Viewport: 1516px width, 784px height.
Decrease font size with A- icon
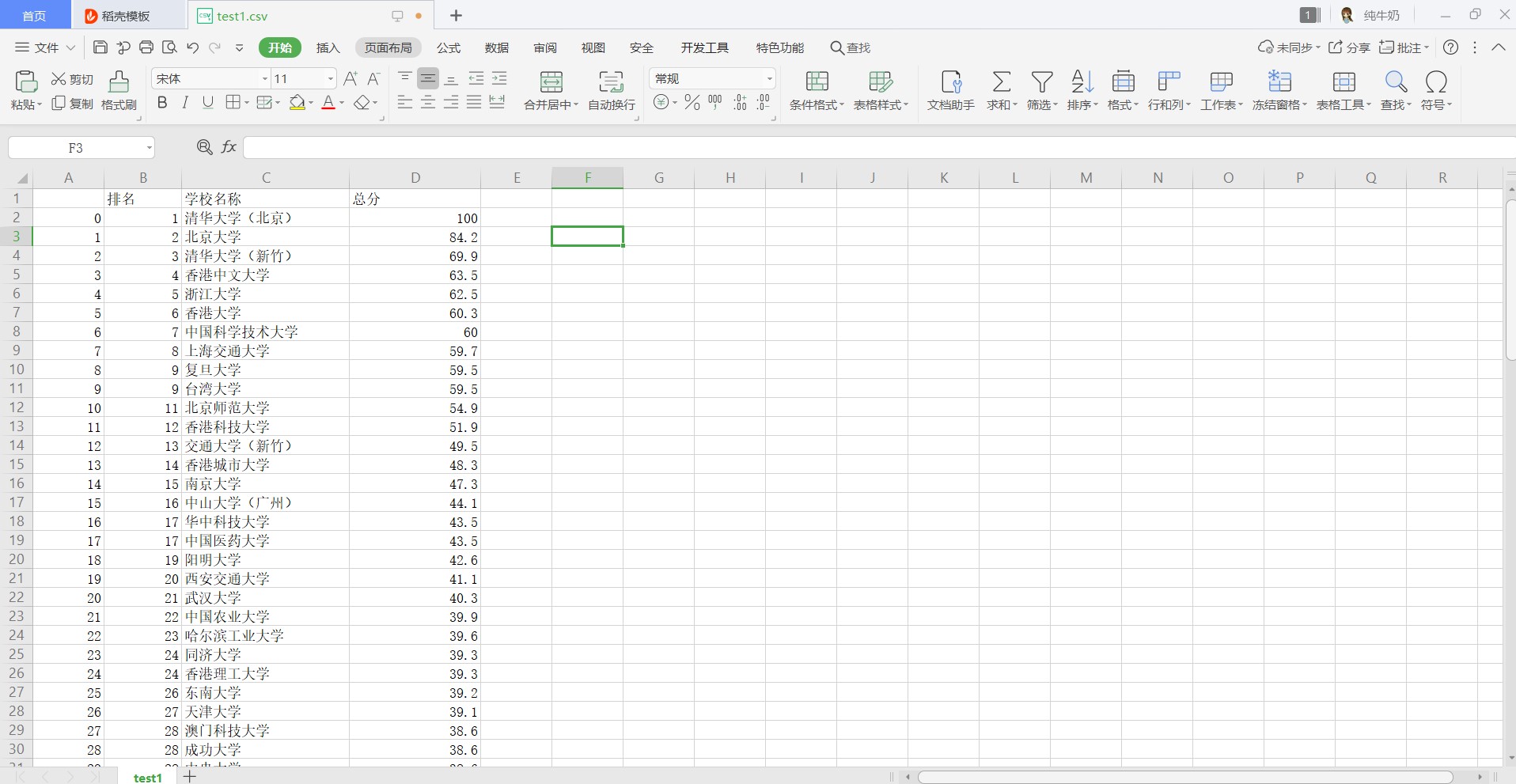pos(373,78)
